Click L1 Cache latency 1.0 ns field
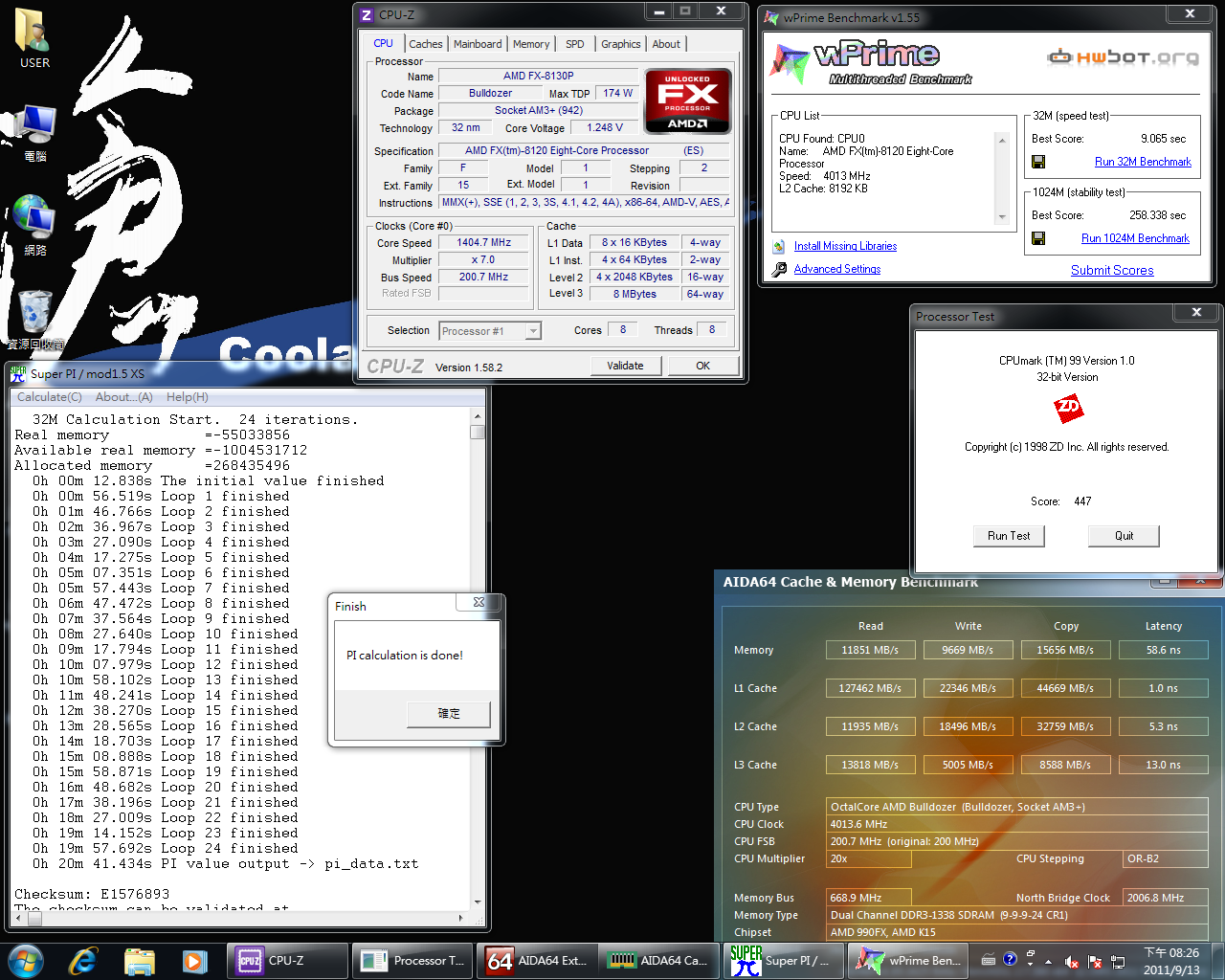1225x980 pixels. click(1163, 688)
